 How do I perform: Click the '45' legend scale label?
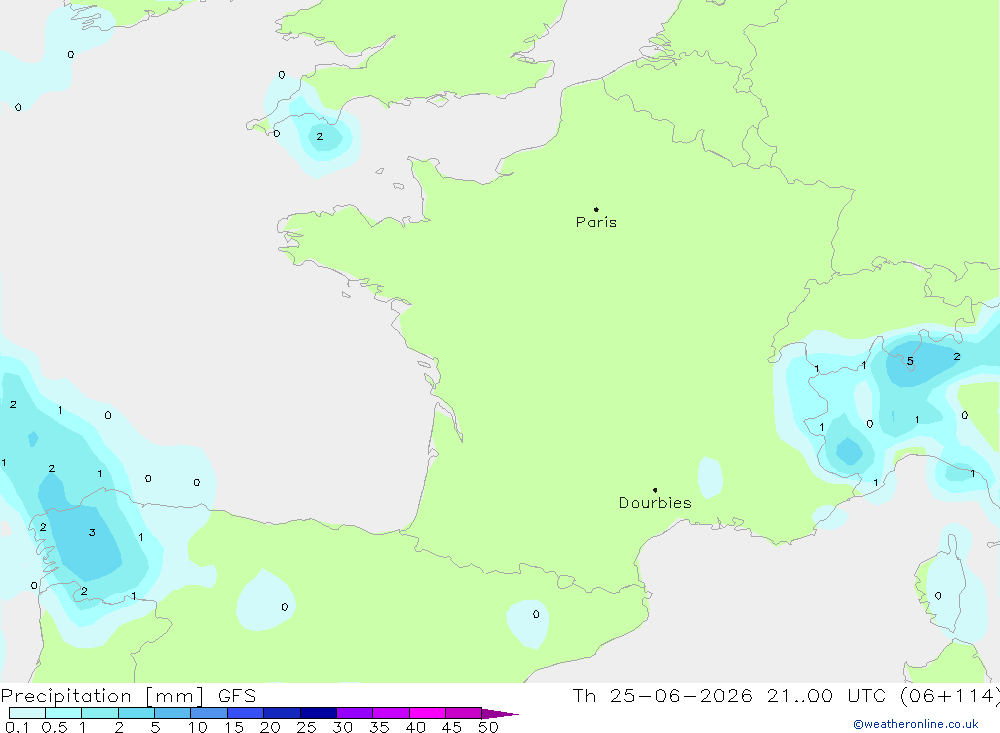(452, 727)
